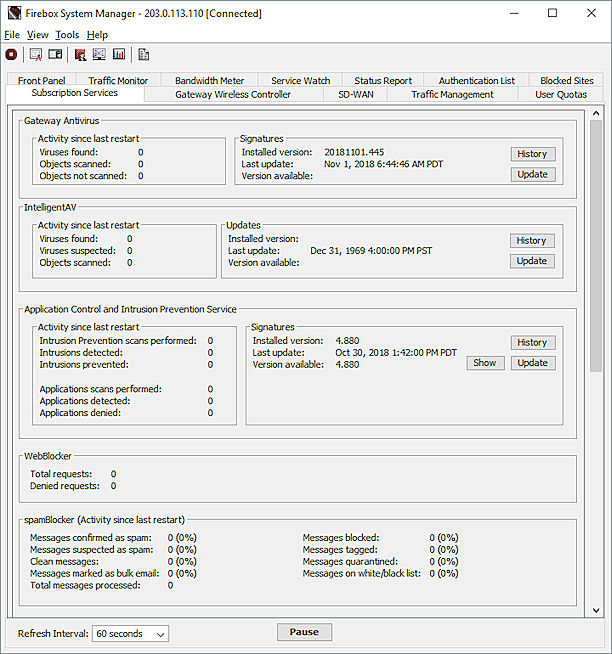Click the network monitor screen toolbar icon
612x654 pixels.
(99, 55)
